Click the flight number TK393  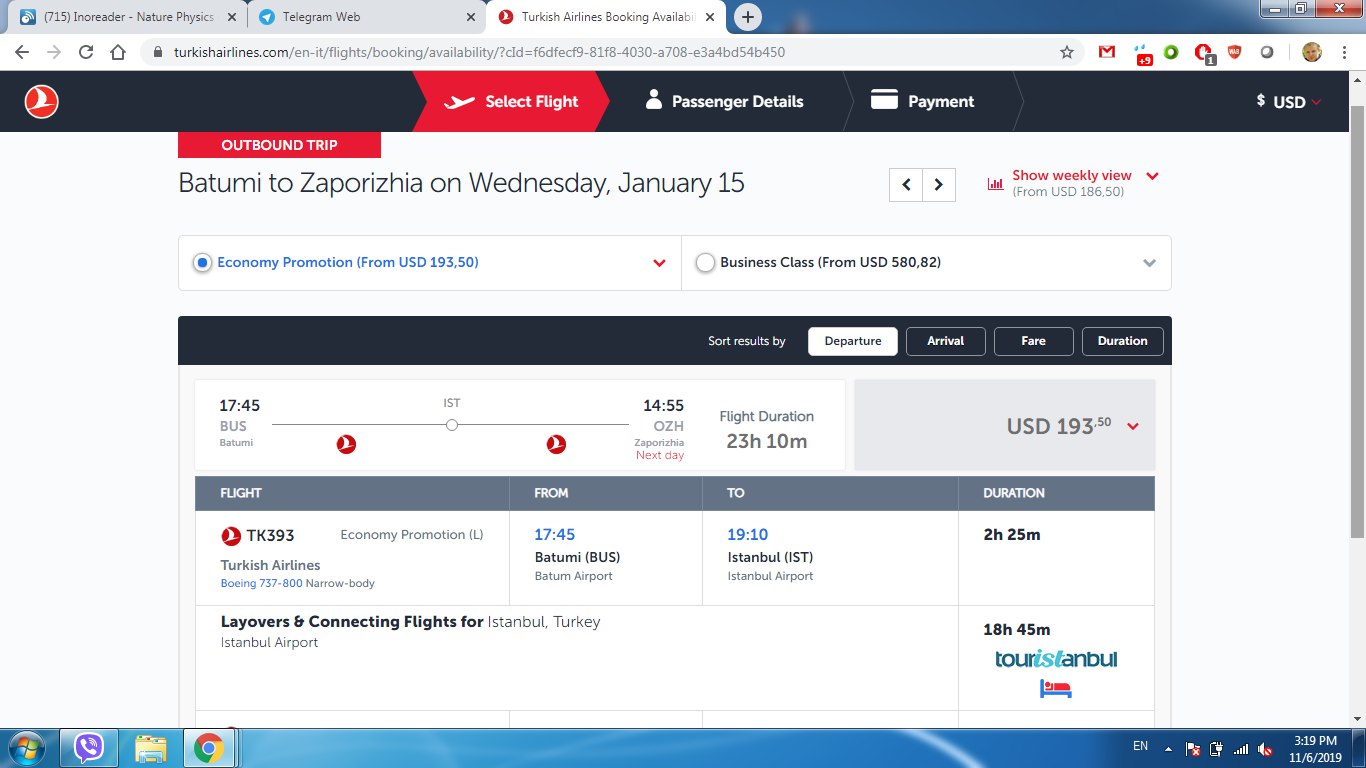coord(271,536)
